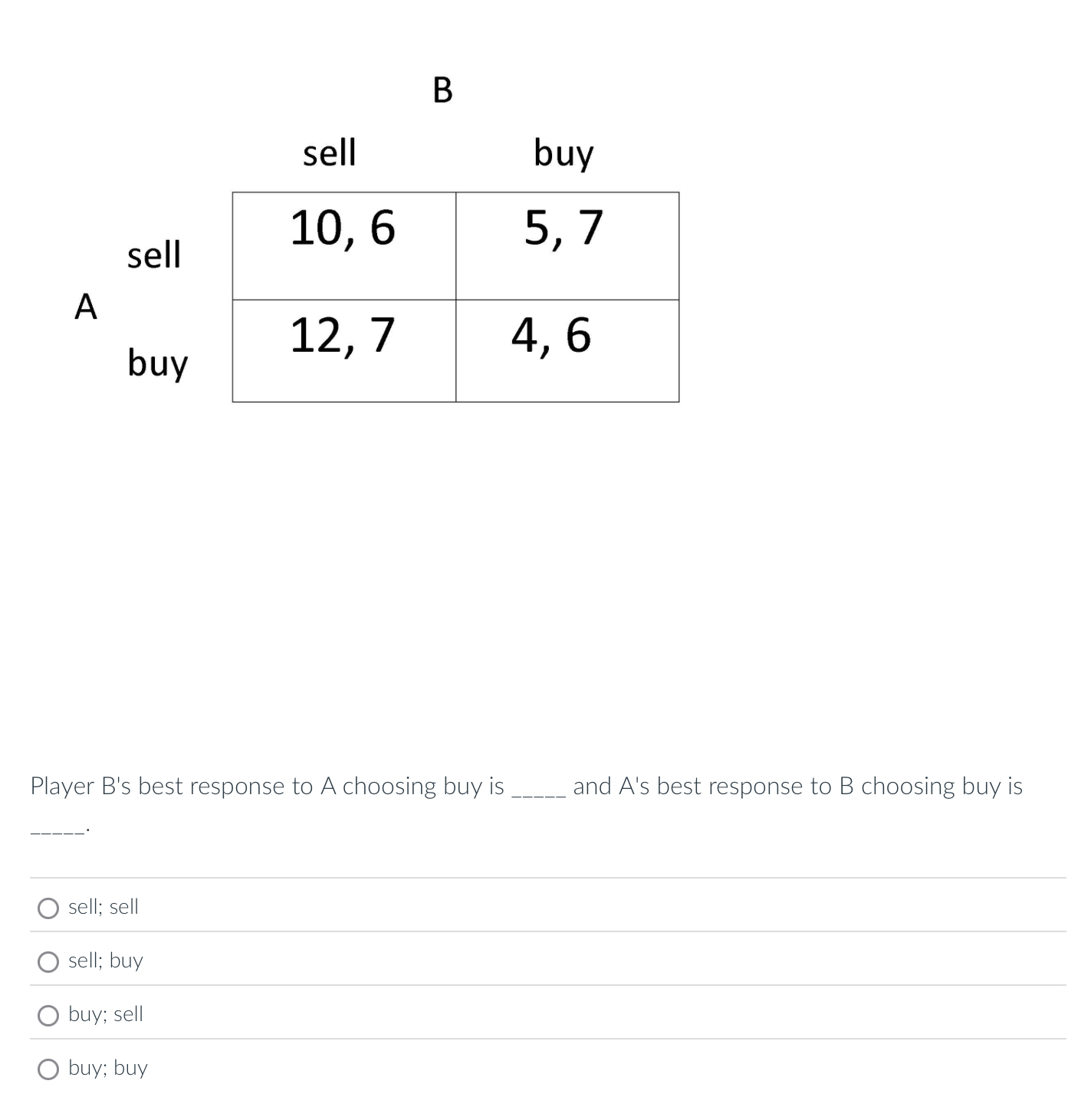Click the "sell" row label for Player A
This screenshot has width=1091, height=1120.
(154, 254)
